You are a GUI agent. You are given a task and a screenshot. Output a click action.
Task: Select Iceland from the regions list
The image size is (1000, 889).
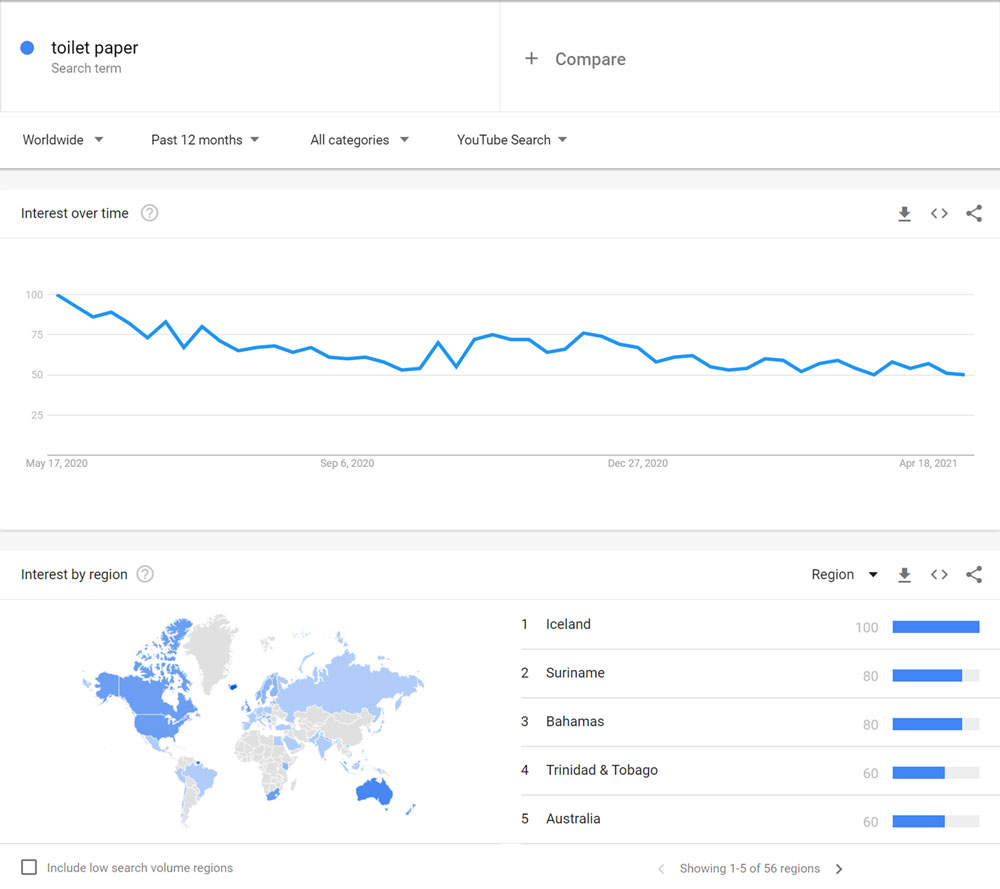tap(568, 624)
